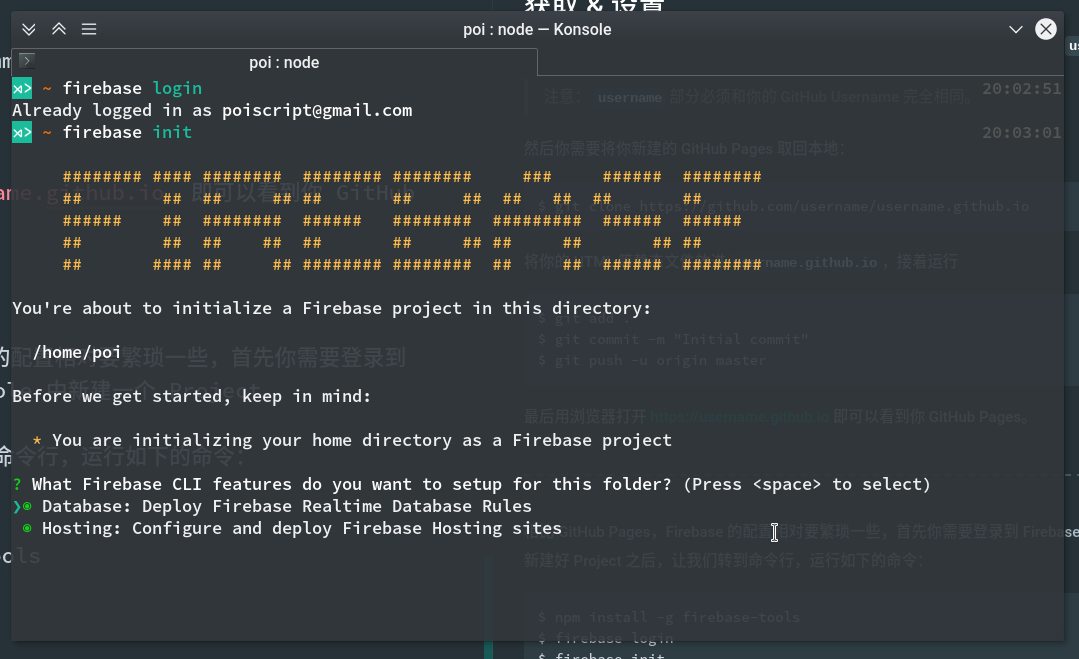Click the green prompt arrow beside firebase init
This screenshot has height=659, width=1079.
[21, 131]
